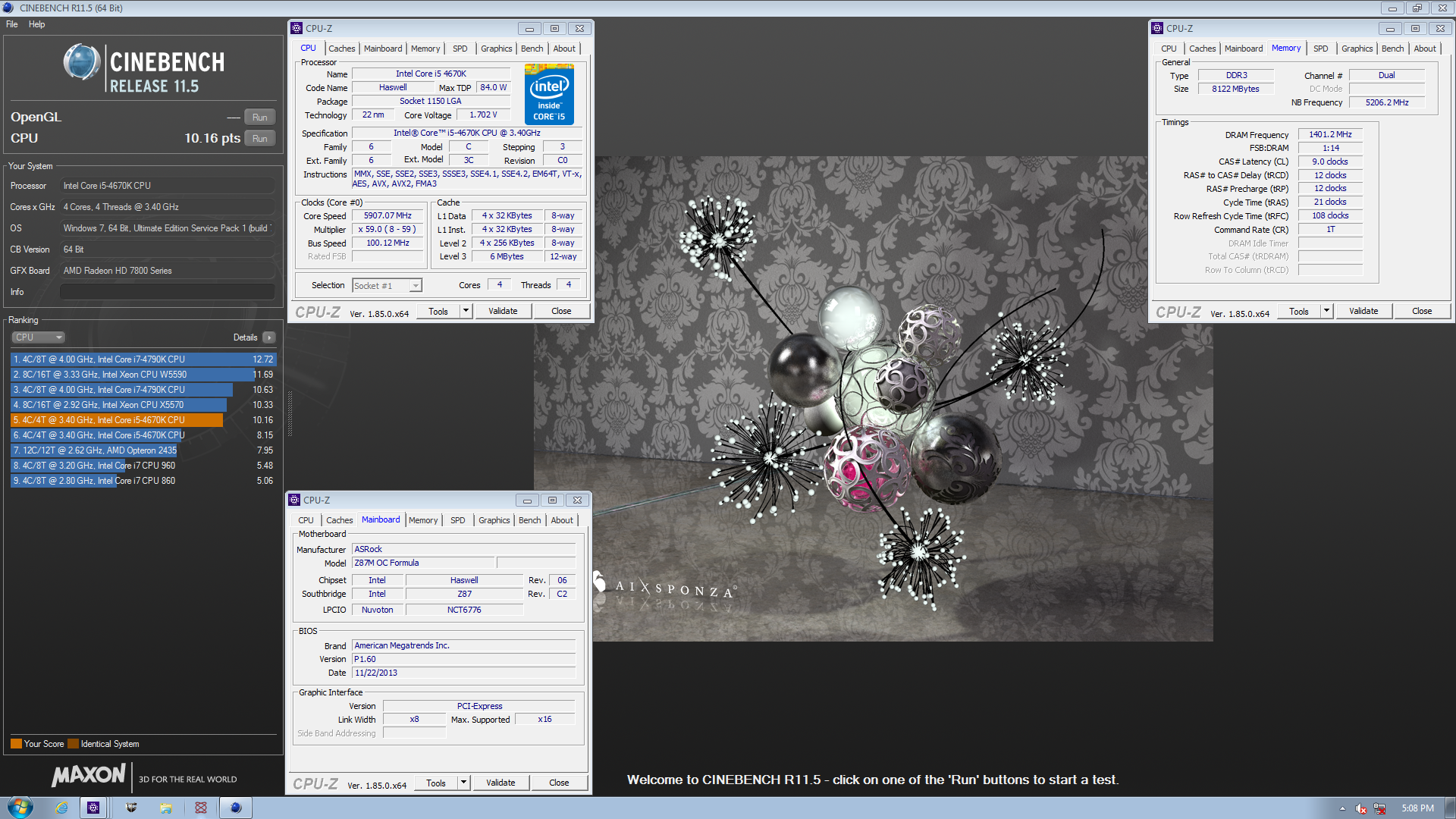Select Mainboard tab in Memory window
Image resolution: width=1456 pixels, height=819 pixels.
point(1244,49)
